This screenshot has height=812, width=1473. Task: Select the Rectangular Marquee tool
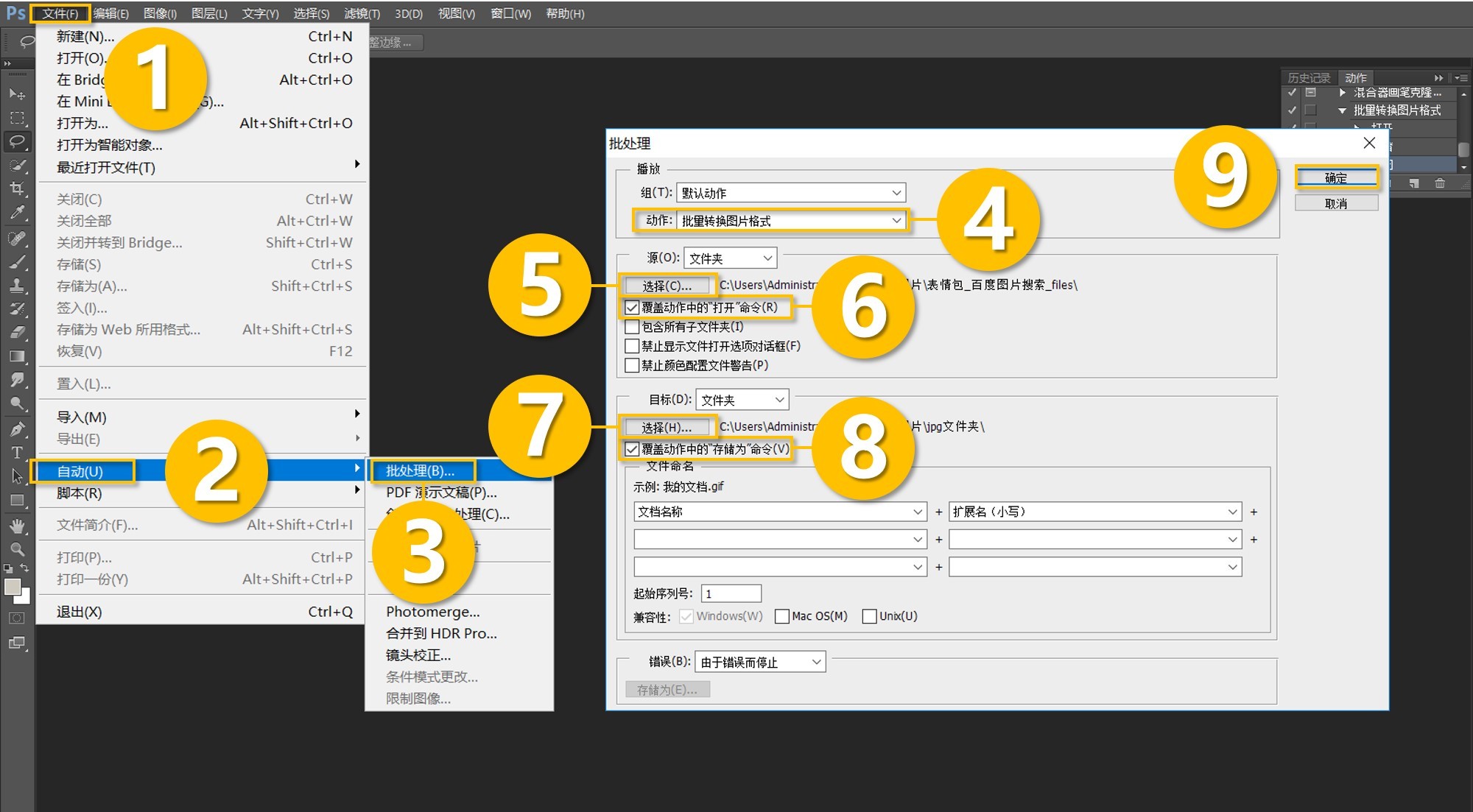tap(17, 118)
